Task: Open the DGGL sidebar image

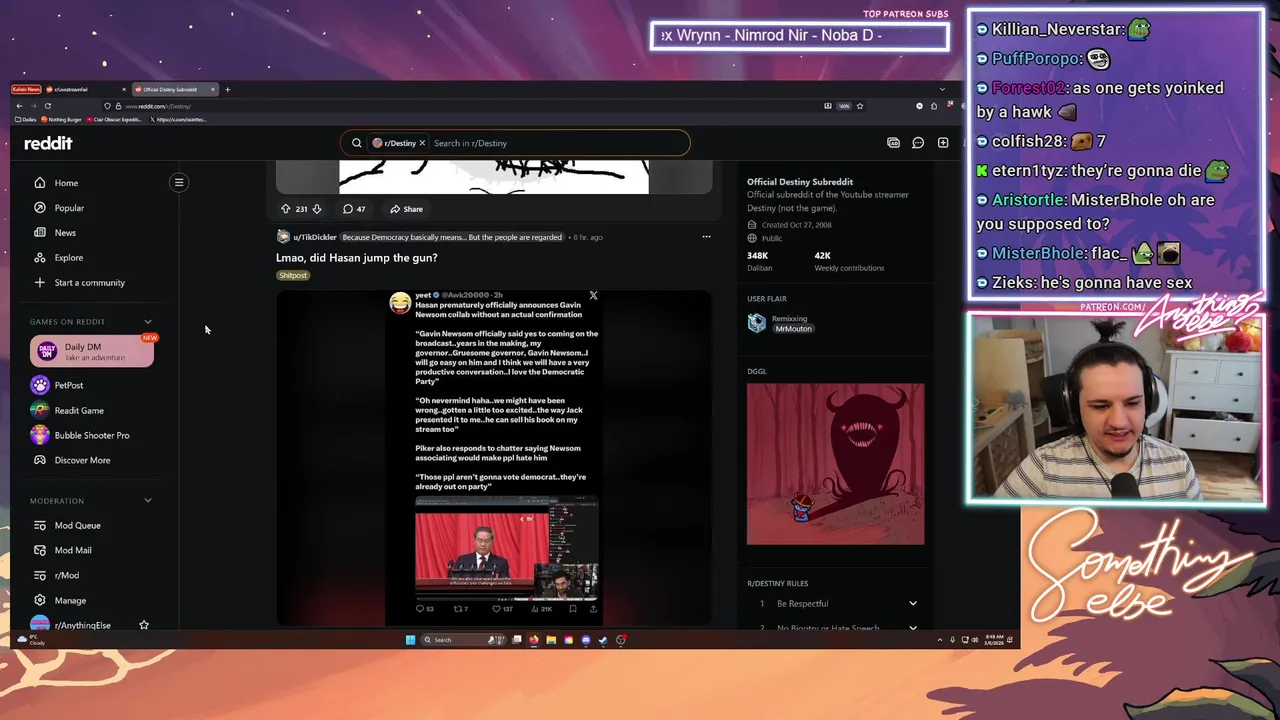Action: [836, 464]
